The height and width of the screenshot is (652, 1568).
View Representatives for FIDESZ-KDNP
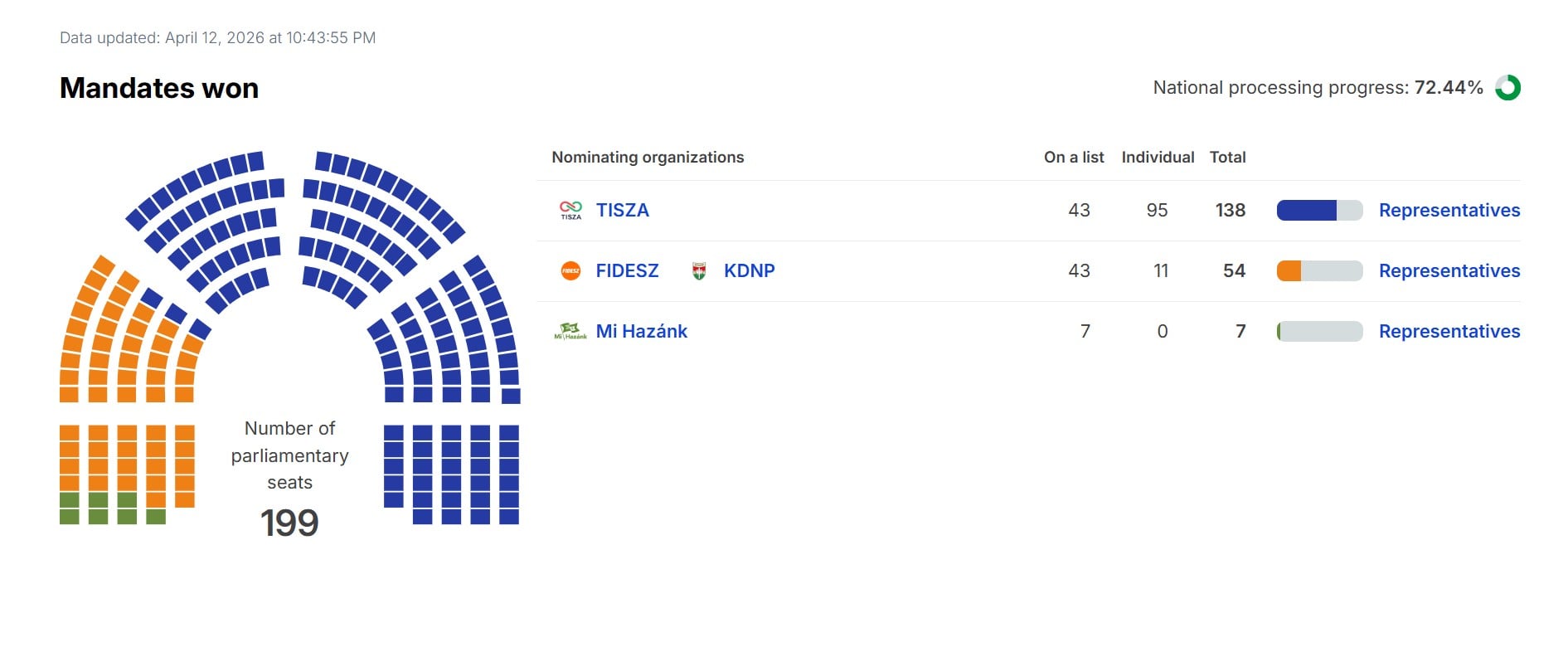pos(1449,271)
